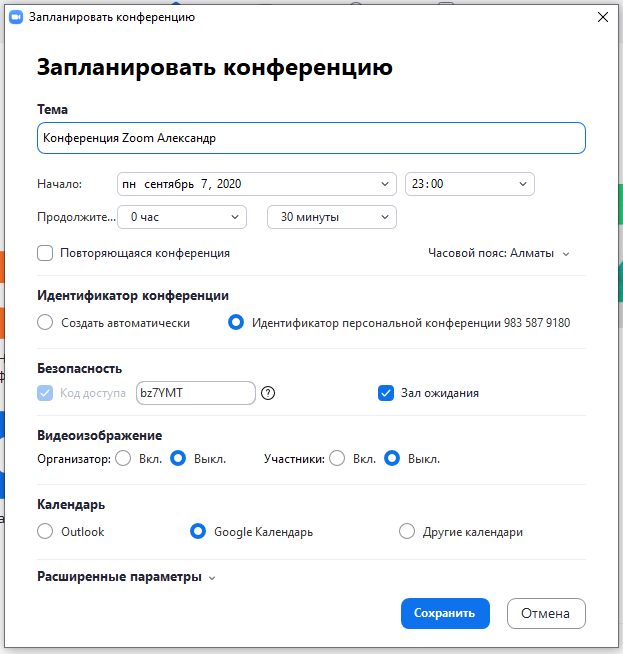
Task: Click the Отмена button
Action: 546,613
